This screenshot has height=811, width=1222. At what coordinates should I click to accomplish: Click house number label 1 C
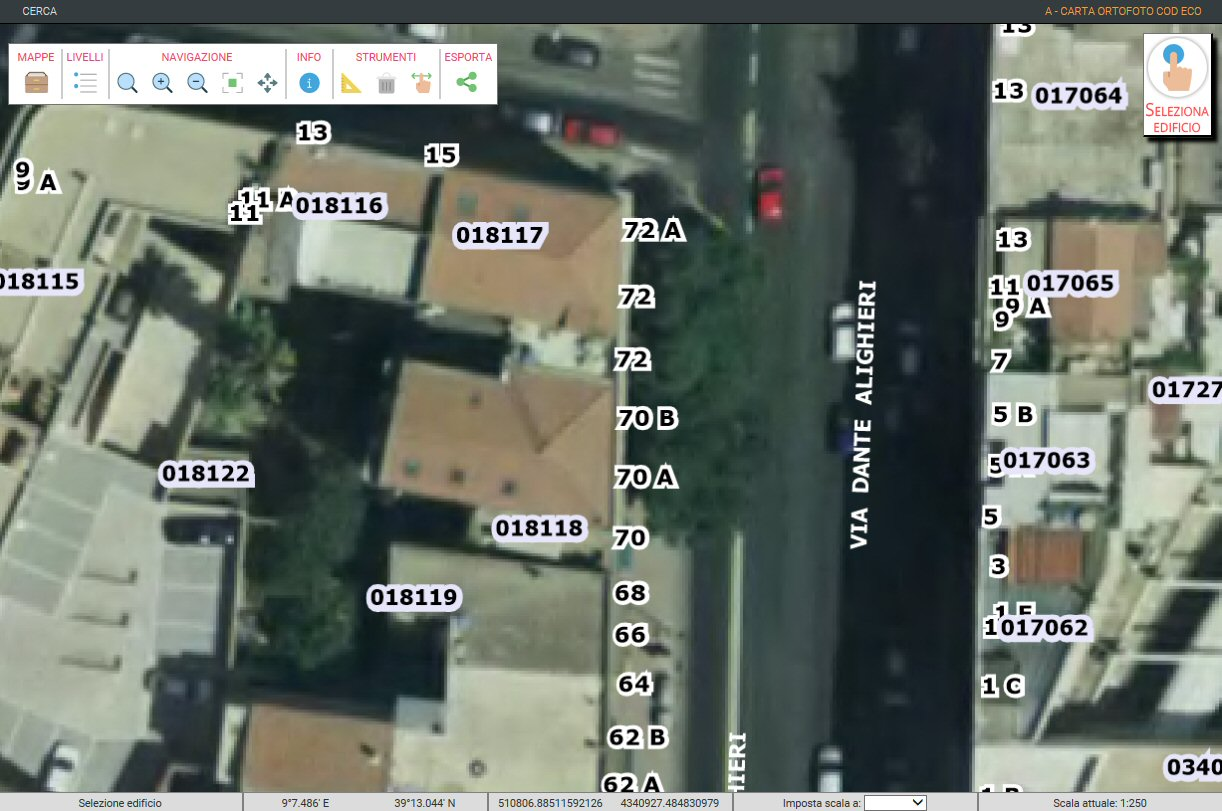click(x=1002, y=687)
